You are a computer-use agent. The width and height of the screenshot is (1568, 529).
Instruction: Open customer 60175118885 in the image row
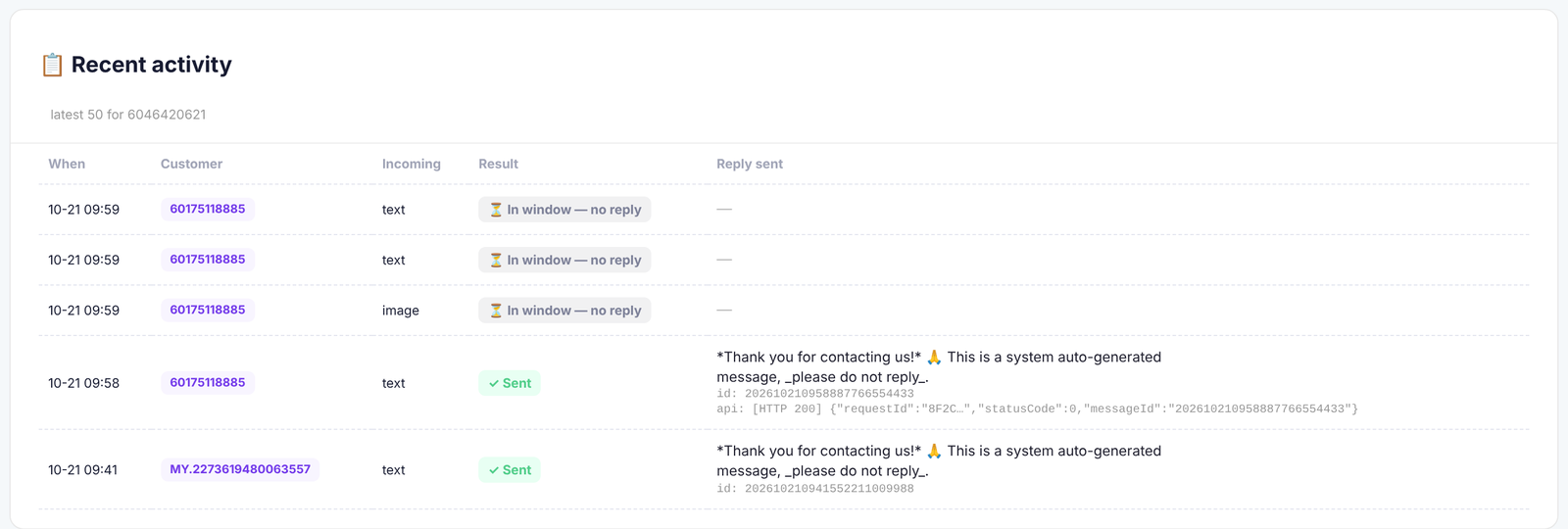[208, 310]
